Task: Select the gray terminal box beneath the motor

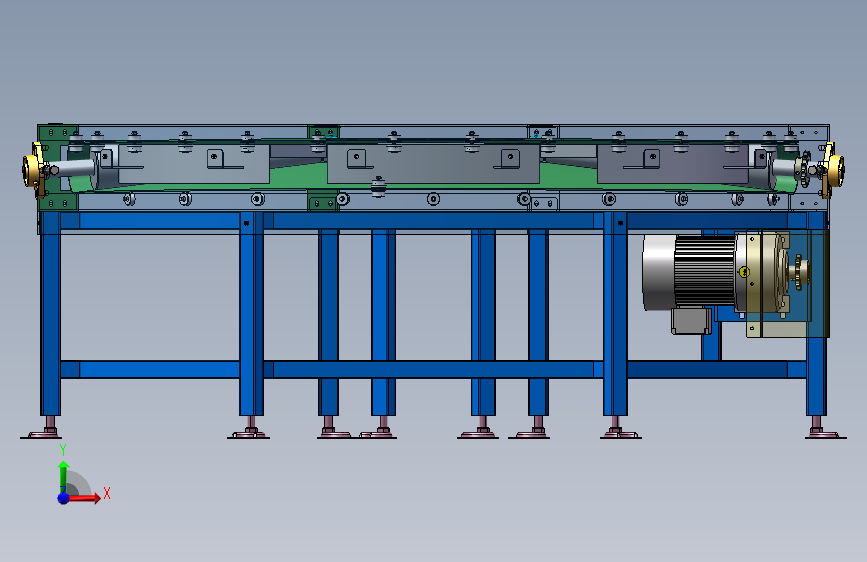Action: [691, 321]
